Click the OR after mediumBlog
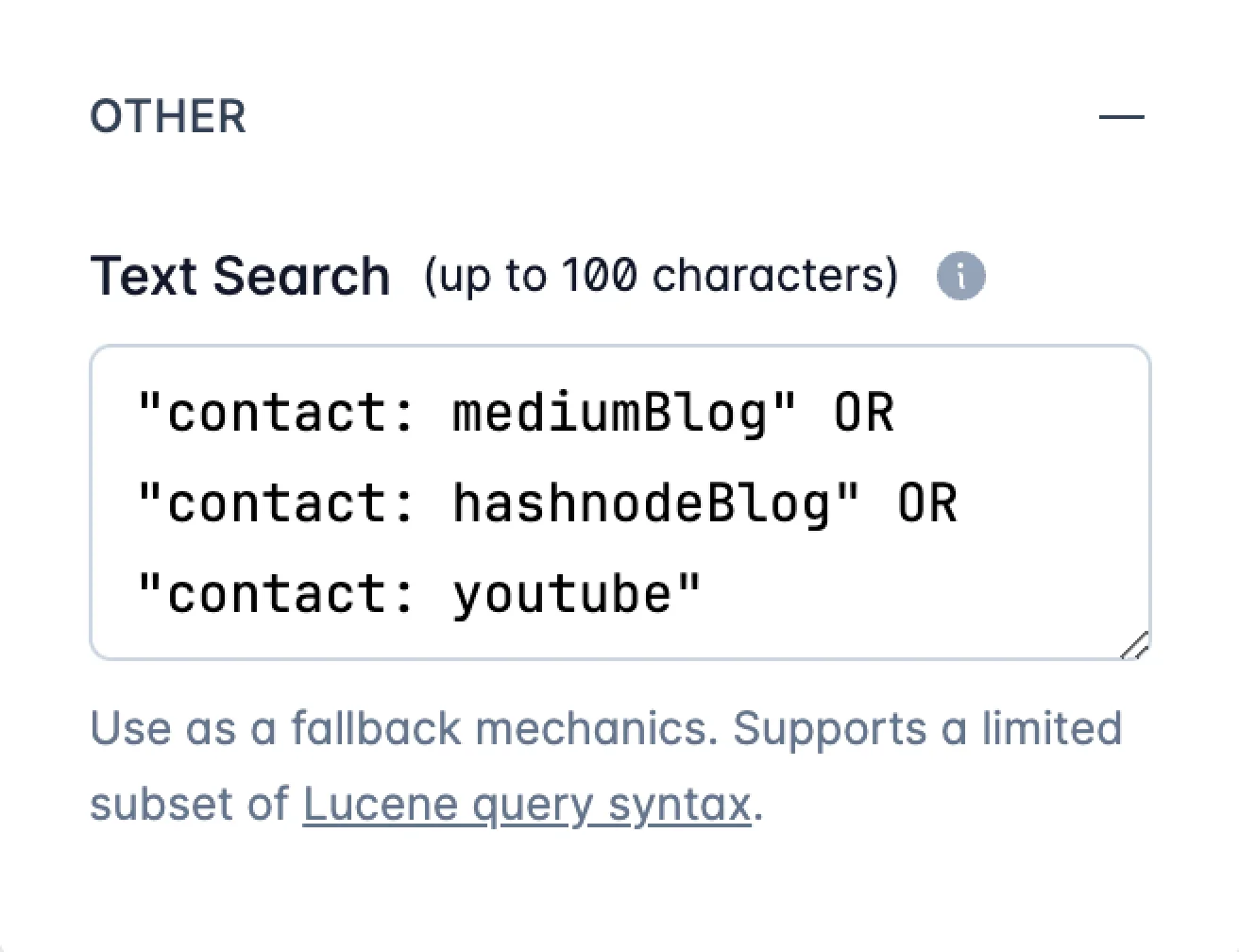 863,413
